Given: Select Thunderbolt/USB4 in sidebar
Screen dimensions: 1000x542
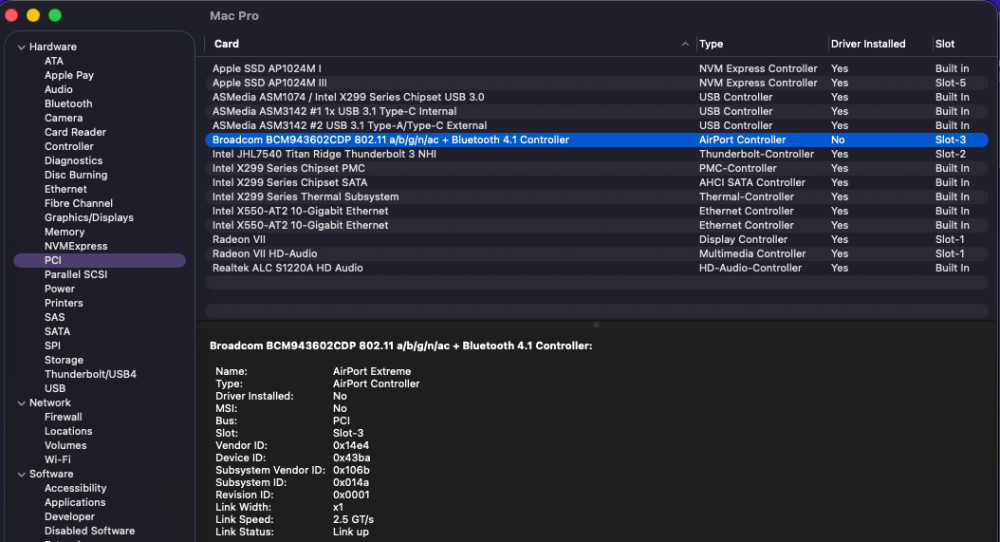Looking at the screenshot, I should tap(90, 374).
